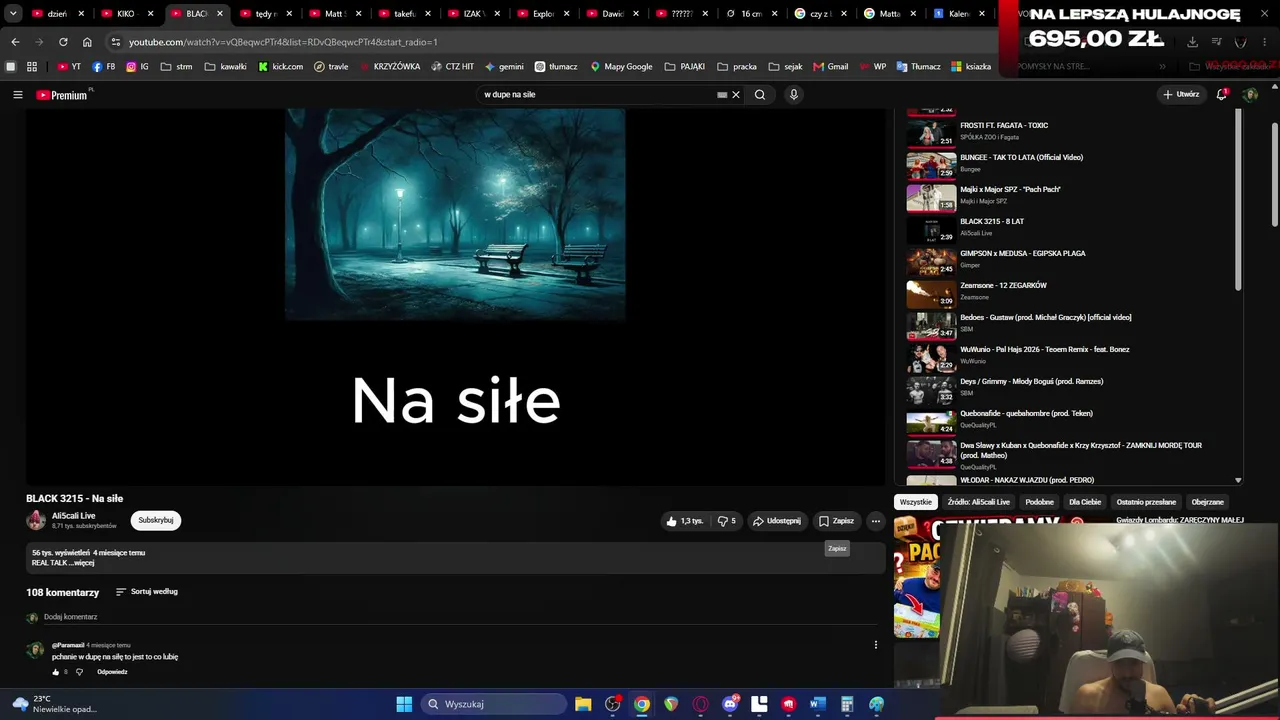This screenshot has height=720, width=1280.
Task: Open FROSTI FT. FAGATA - TOXIC thumbnail
Action: coord(931,132)
